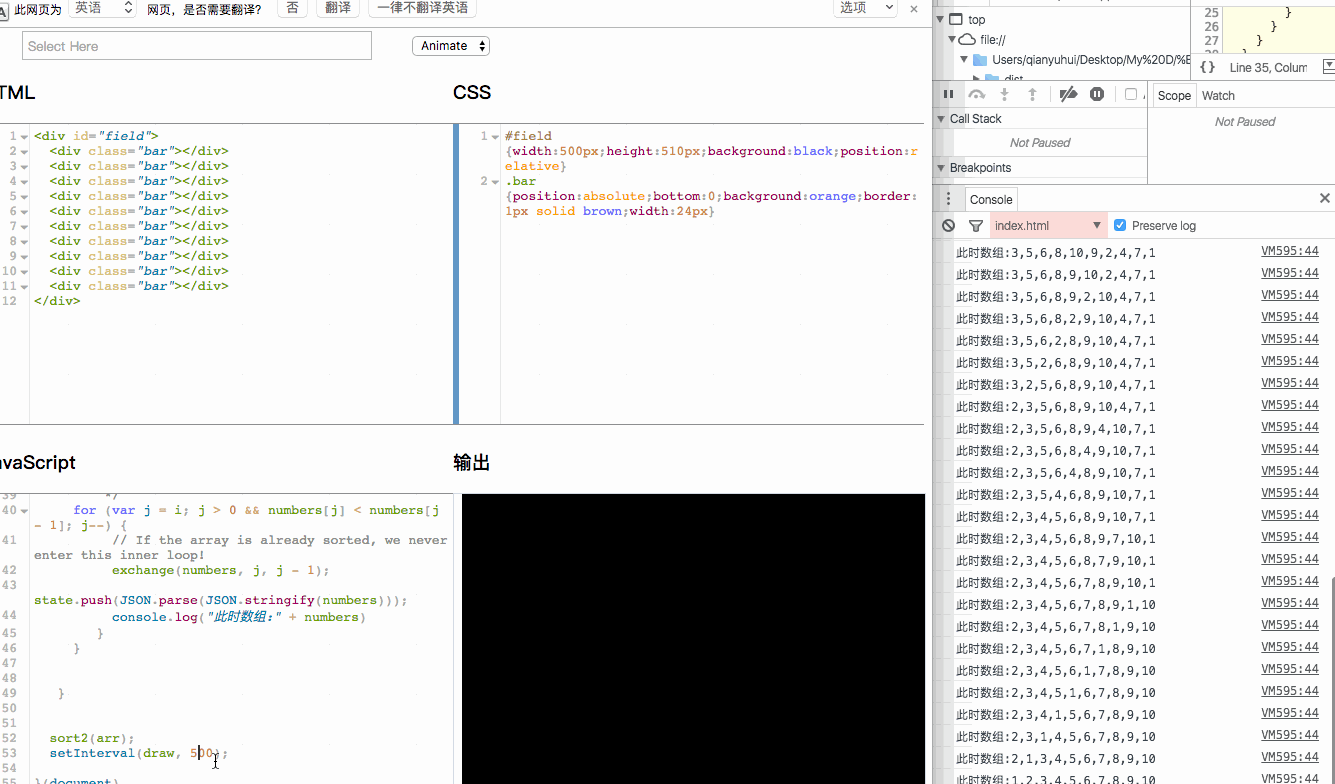Clear the console log

[948, 226]
